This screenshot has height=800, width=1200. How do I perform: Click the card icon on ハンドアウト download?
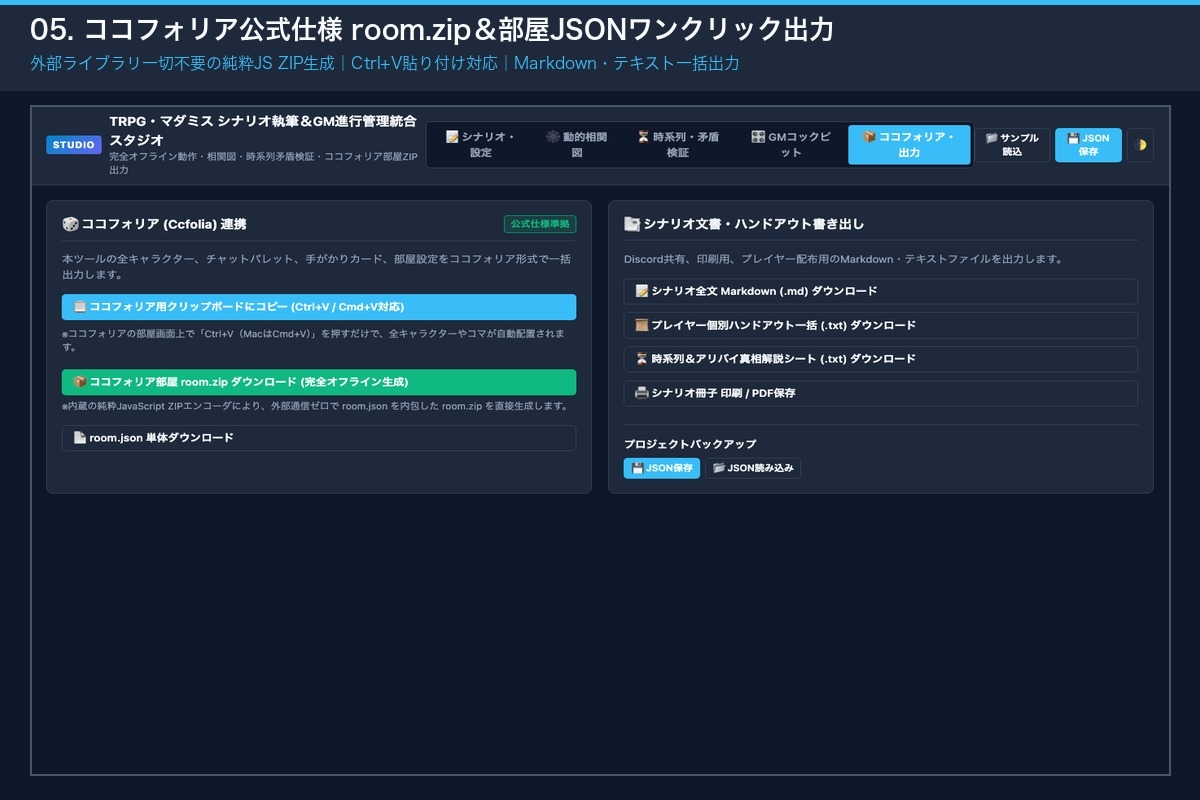tap(642, 325)
